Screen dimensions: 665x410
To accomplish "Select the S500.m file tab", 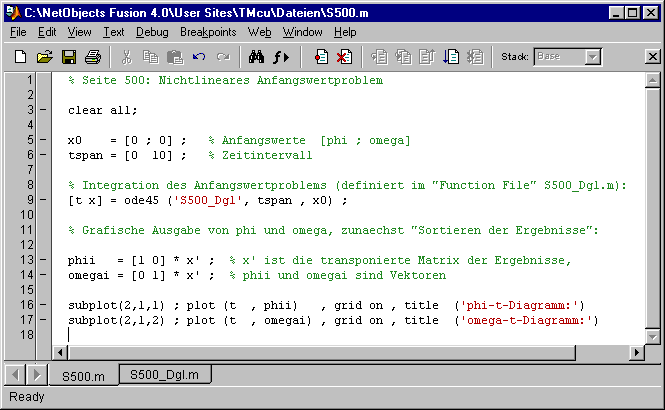I will pyautogui.click(x=83, y=376).
